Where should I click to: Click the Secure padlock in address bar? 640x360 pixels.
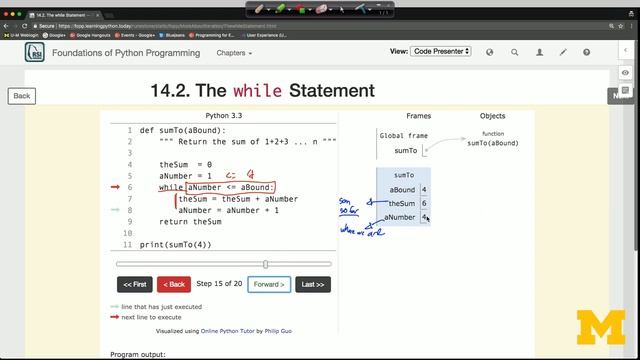[x=36, y=26]
